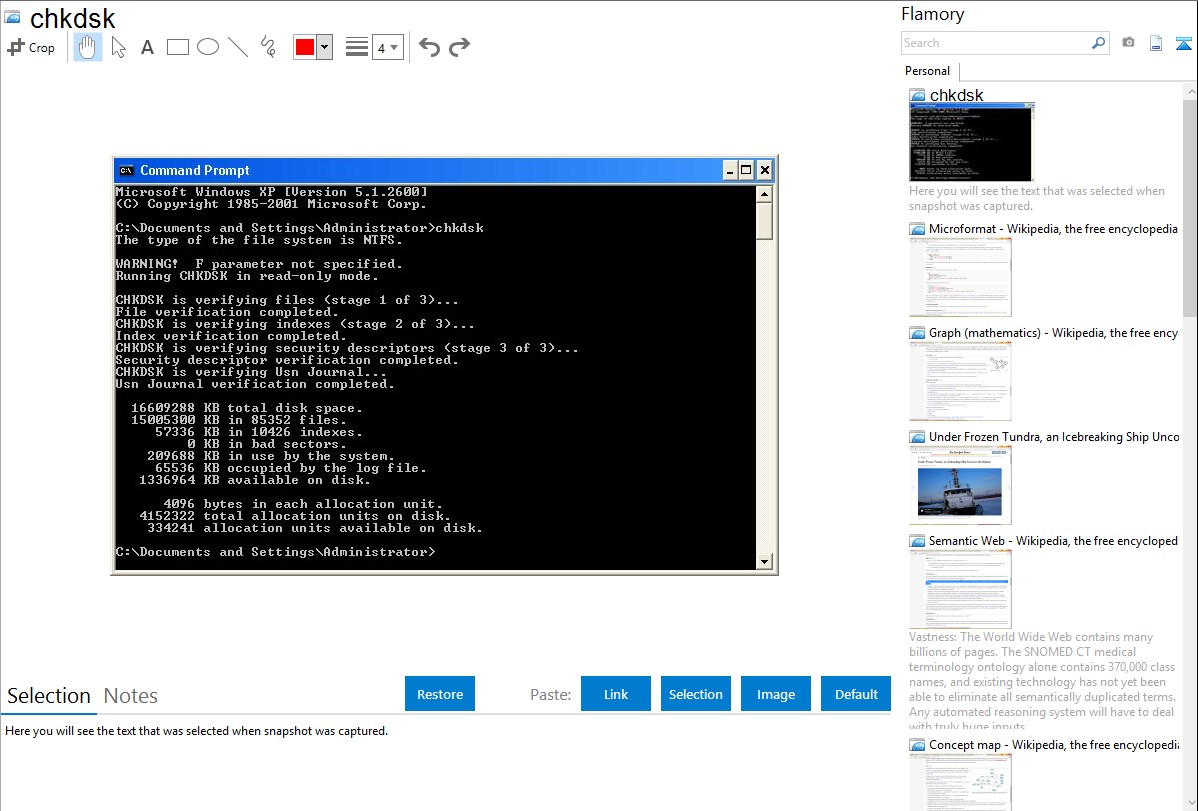
Task: Activate the hand pan tool
Action: tap(87, 47)
